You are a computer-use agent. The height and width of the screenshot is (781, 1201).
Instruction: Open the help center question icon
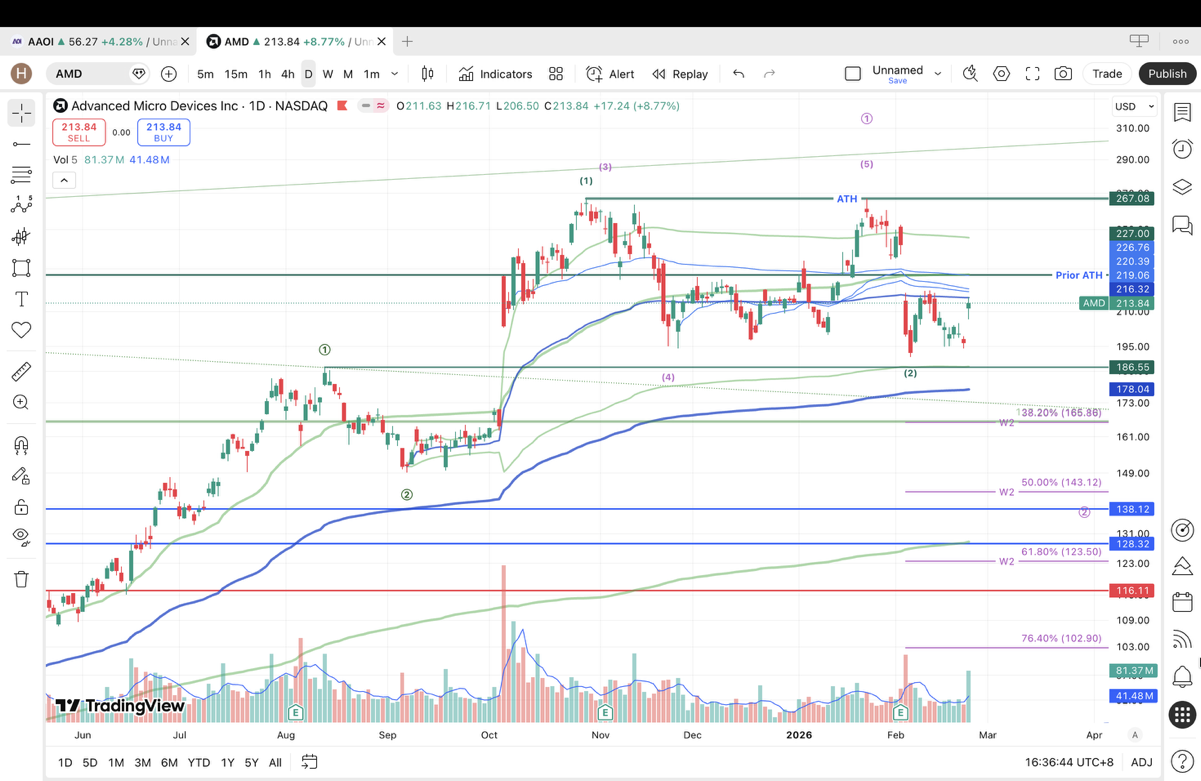pos(1182,761)
